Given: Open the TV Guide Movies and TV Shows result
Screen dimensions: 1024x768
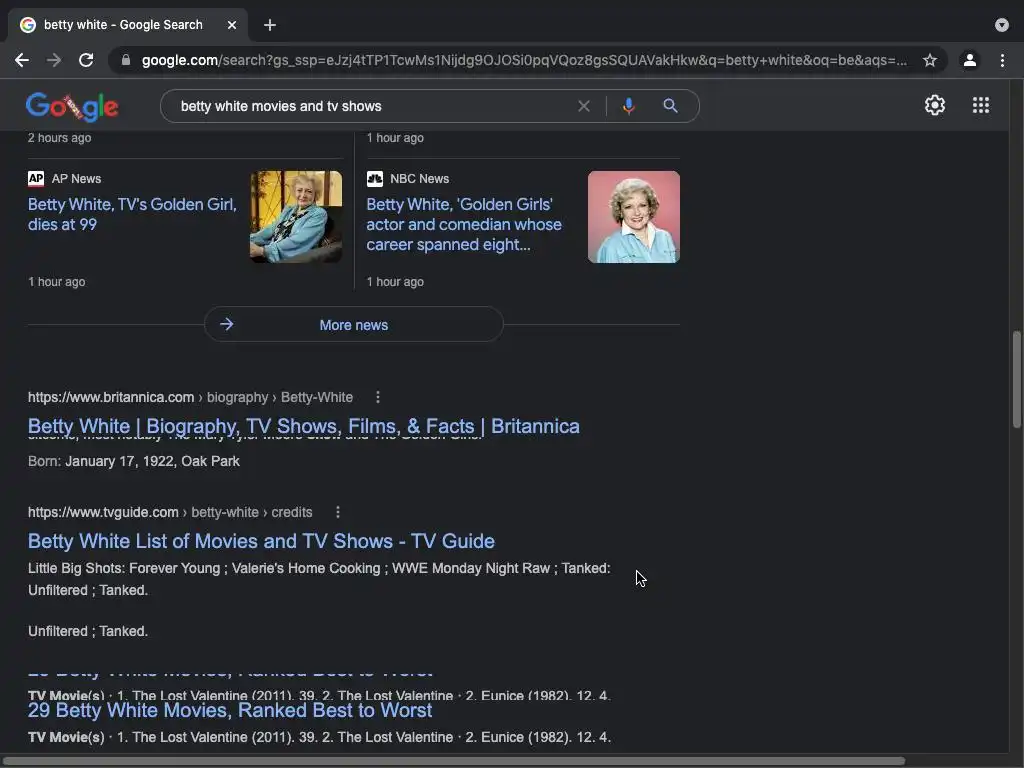Looking at the screenshot, I should pos(261,541).
